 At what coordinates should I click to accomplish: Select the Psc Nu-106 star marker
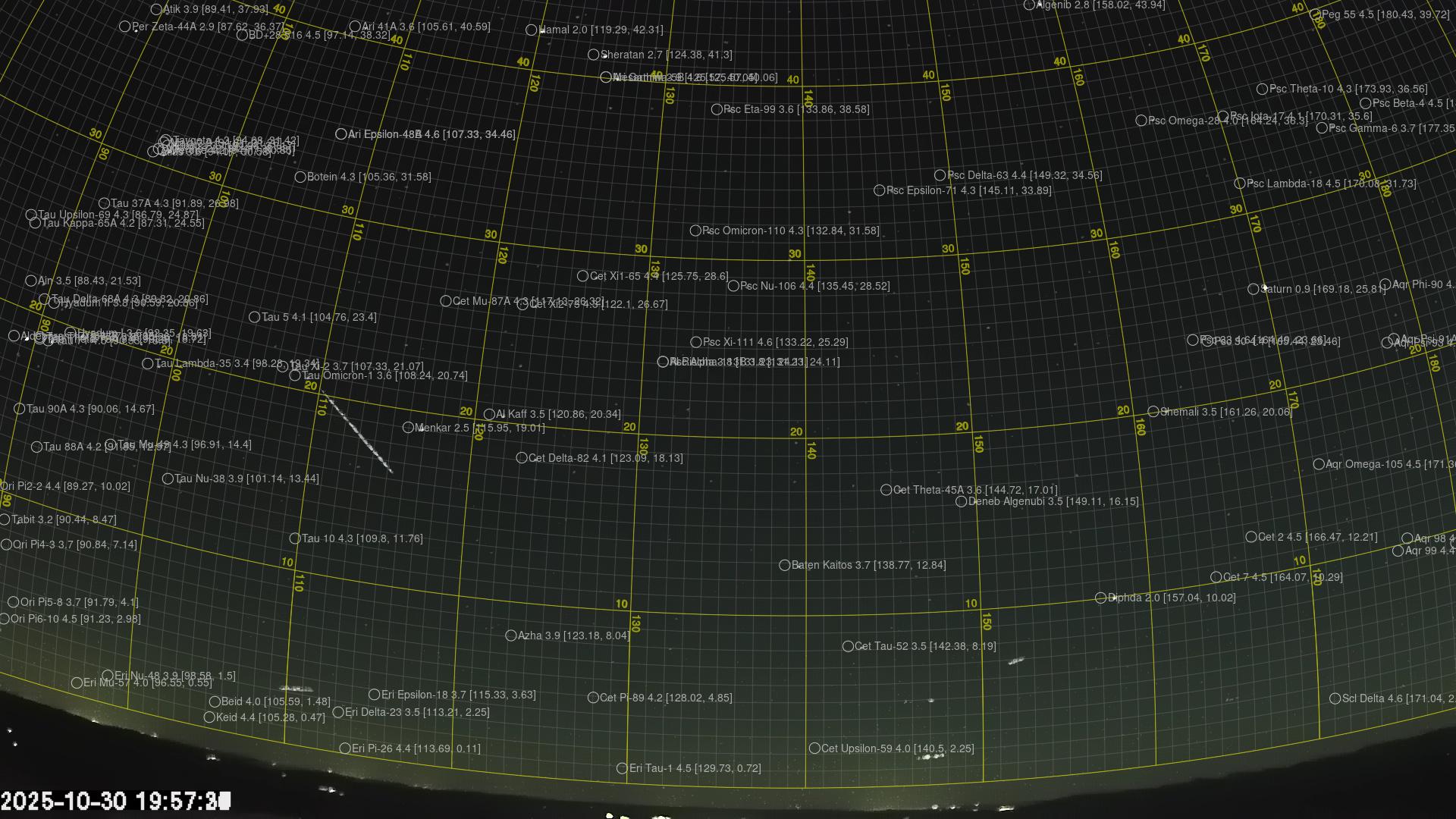[733, 286]
